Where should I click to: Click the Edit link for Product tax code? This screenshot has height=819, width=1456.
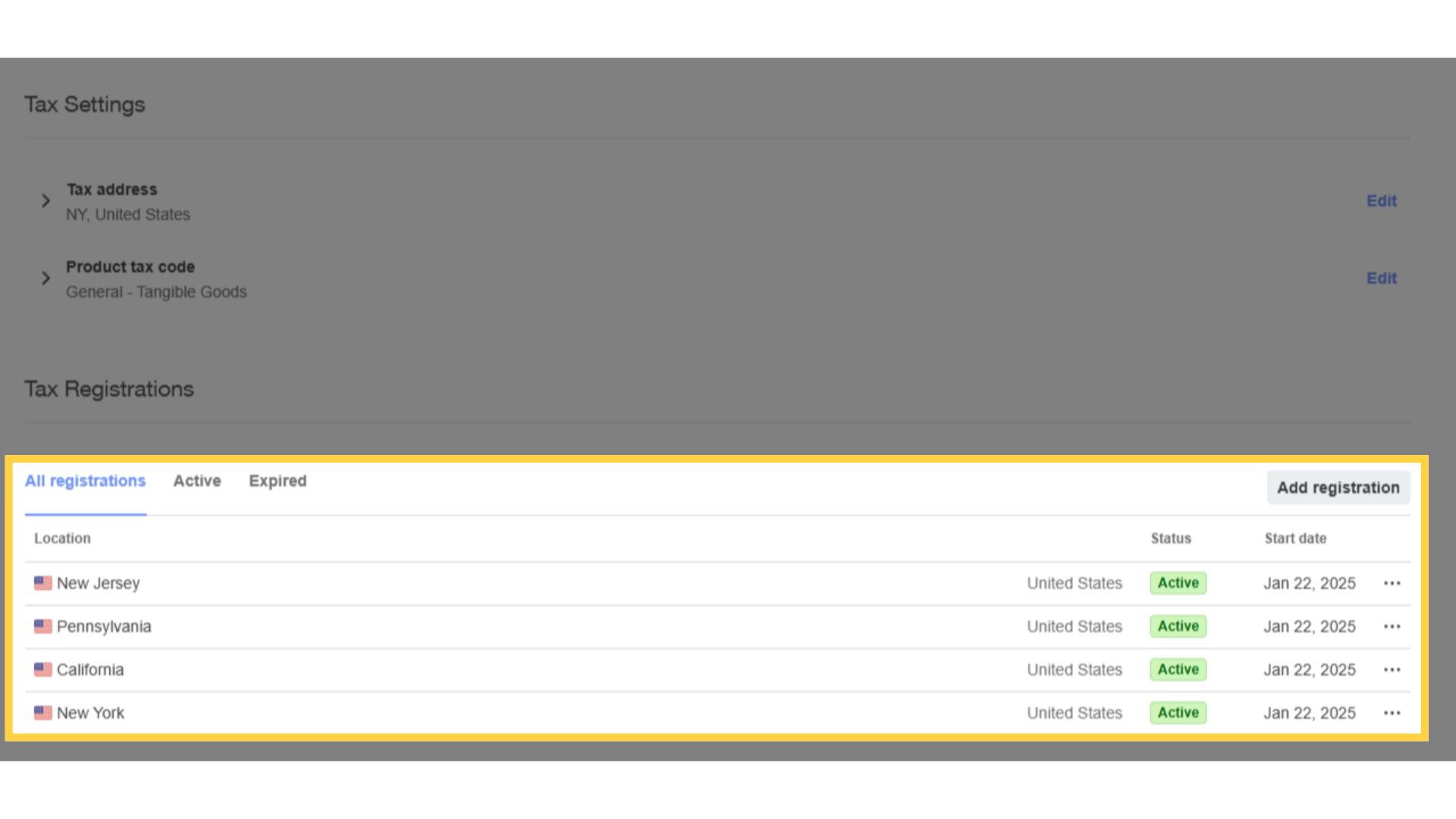(x=1381, y=278)
